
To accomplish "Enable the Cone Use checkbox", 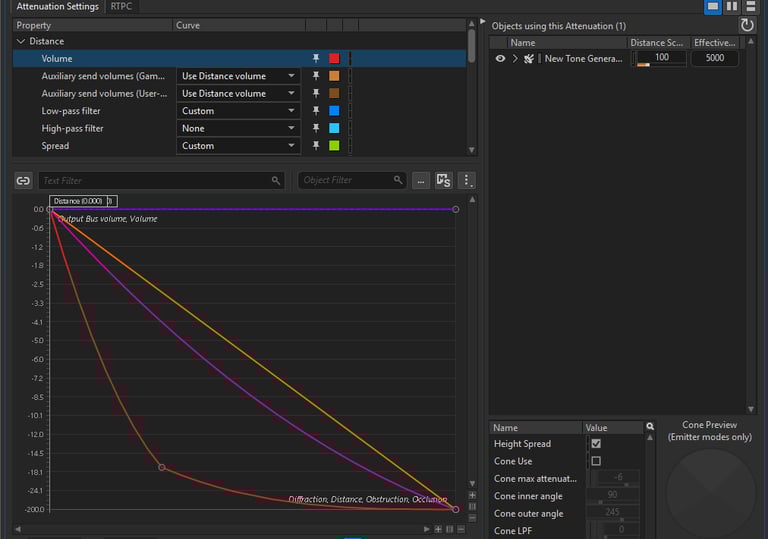I will point(596,461).
